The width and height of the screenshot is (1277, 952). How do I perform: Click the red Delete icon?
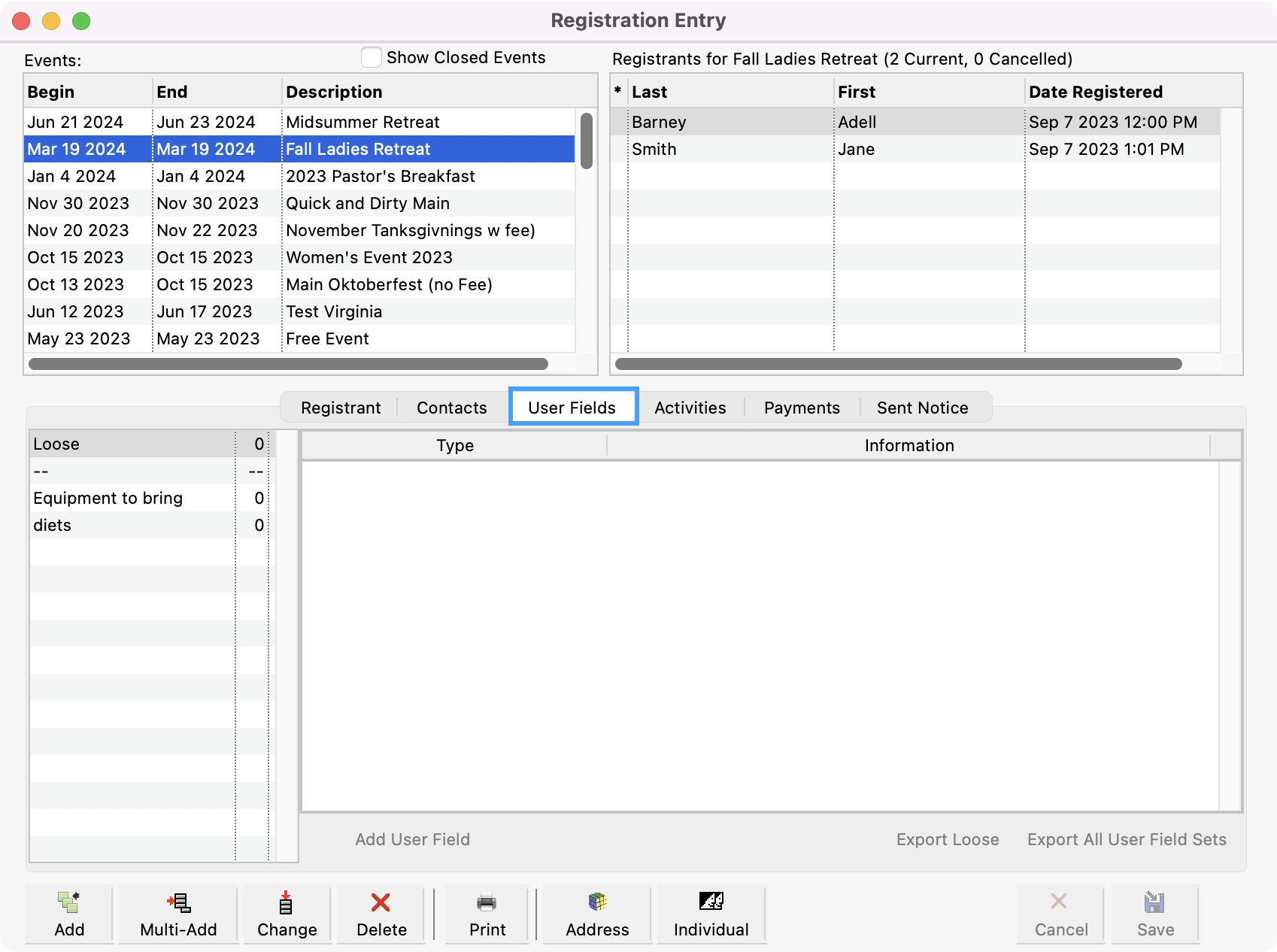point(381,902)
